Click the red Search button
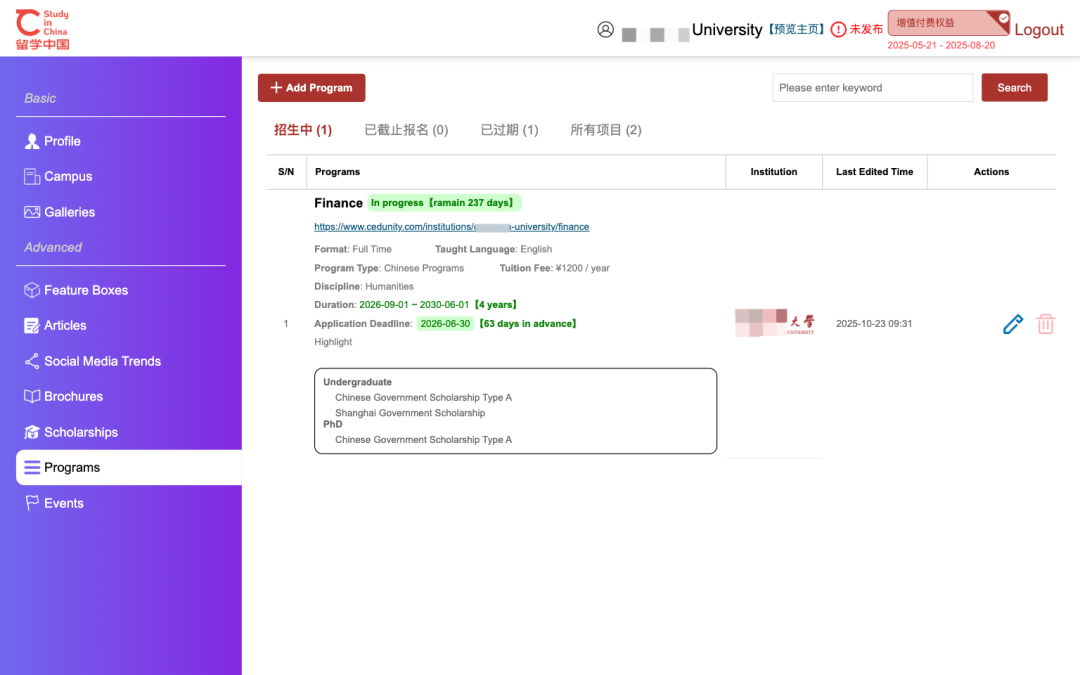 1015,87
